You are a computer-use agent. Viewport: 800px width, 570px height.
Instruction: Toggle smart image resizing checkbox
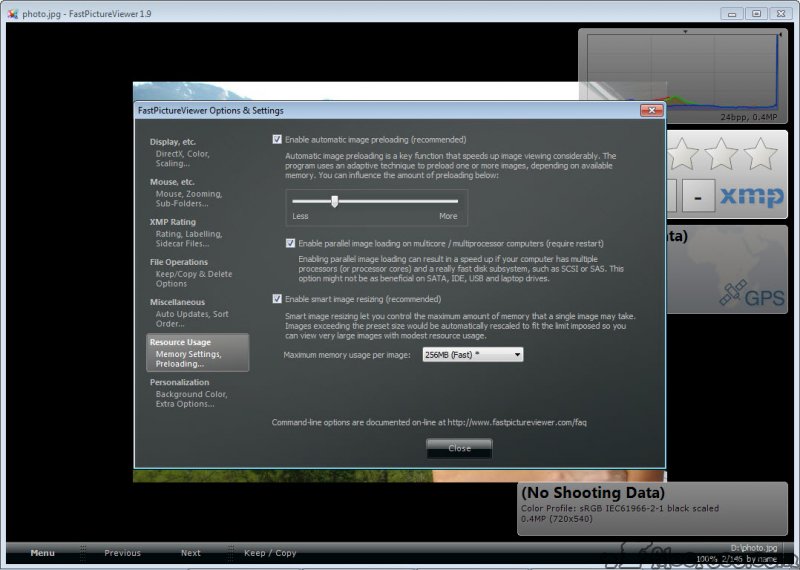tap(277, 299)
